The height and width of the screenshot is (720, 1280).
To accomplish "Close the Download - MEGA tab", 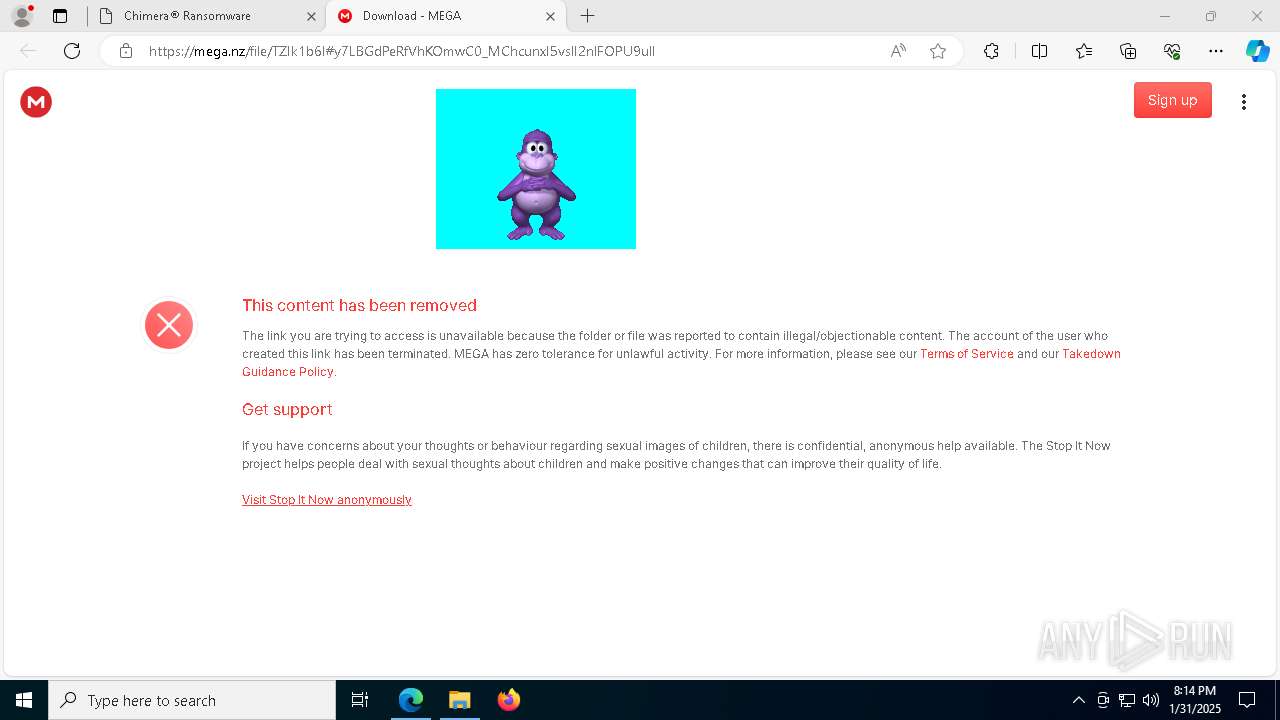I will pos(550,16).
